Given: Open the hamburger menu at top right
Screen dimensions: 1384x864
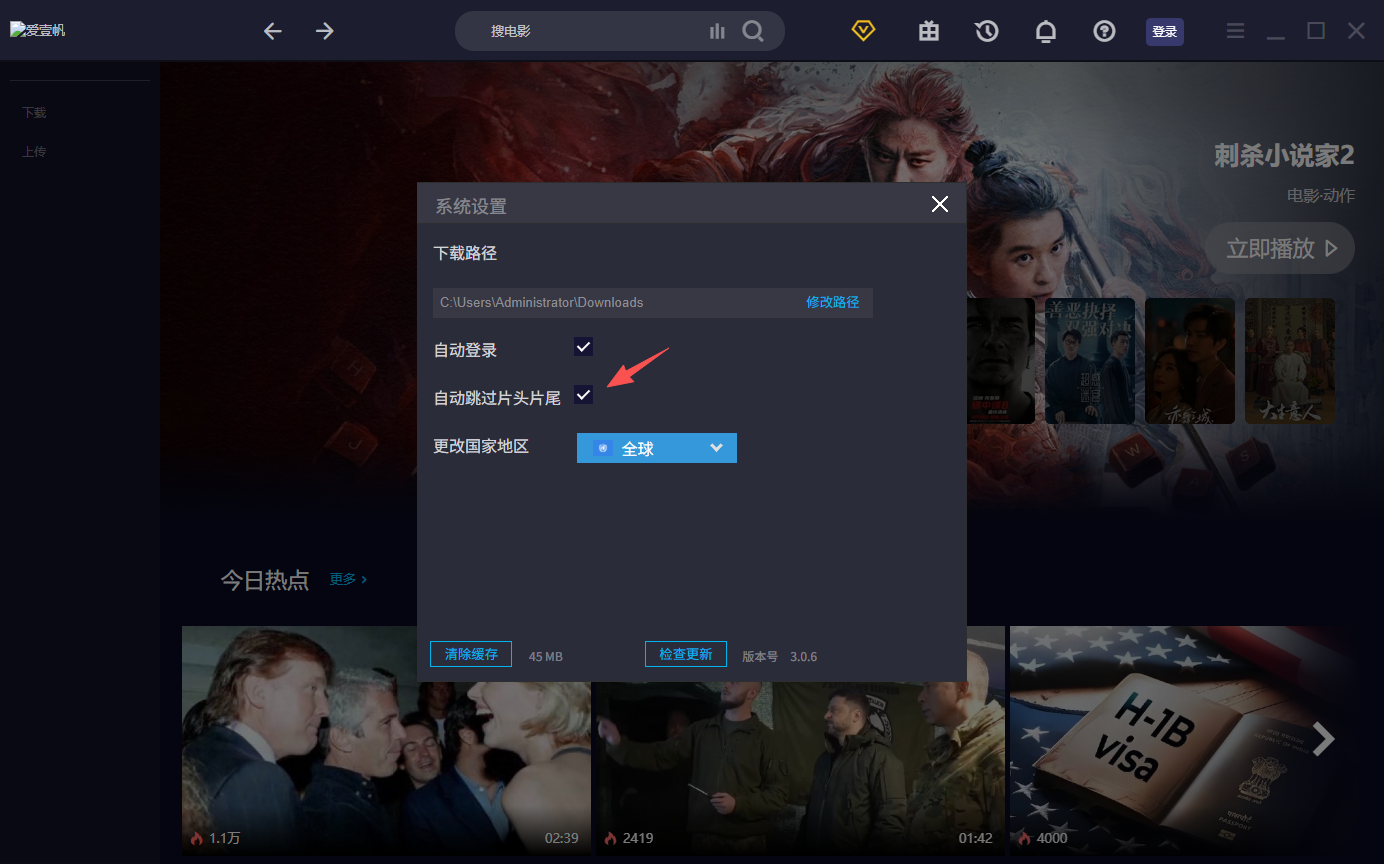Looking at the screenshot, I should (1235, 31).
